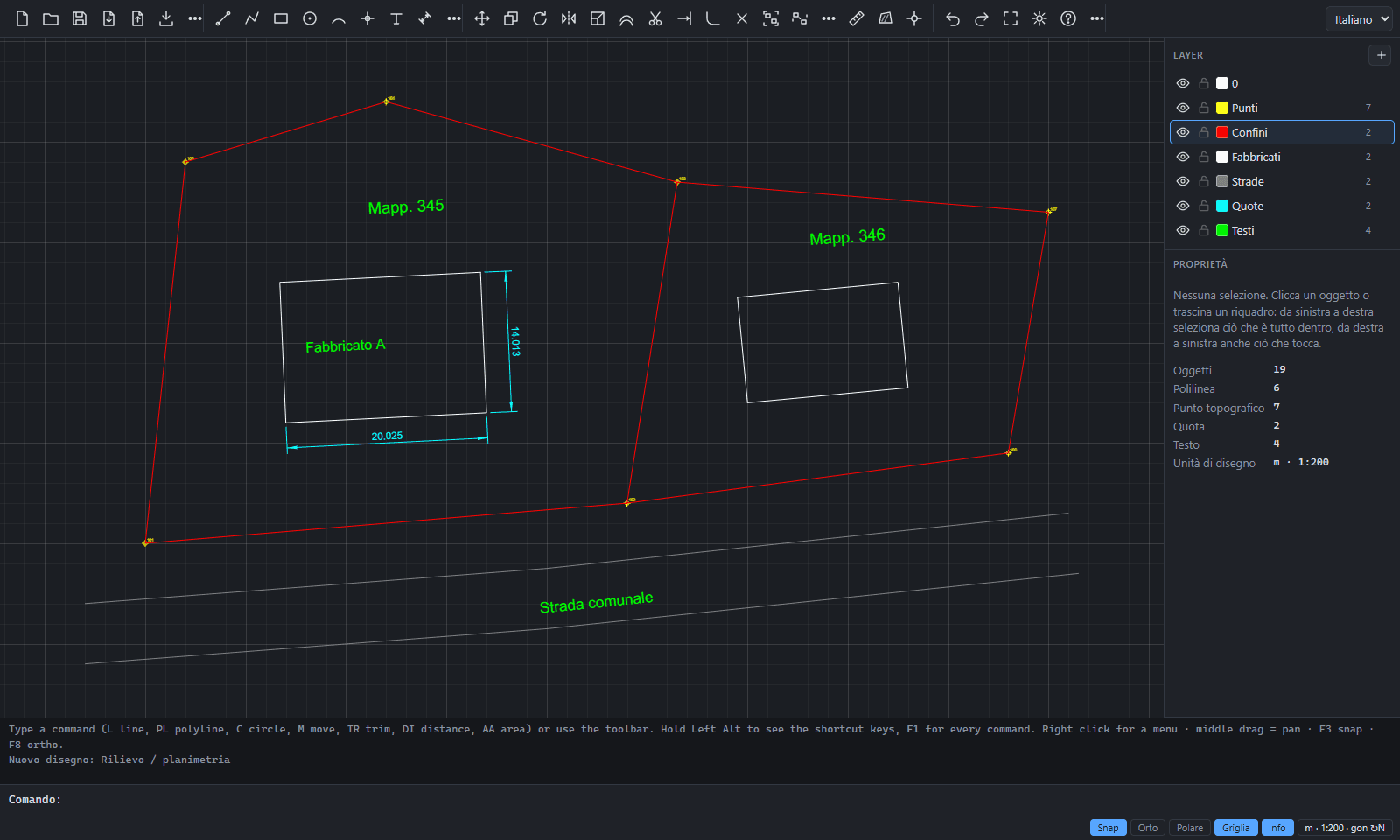Click the yellow Punti color swatch
The height and width of the screenshot is (840, 1400).
1222,108
